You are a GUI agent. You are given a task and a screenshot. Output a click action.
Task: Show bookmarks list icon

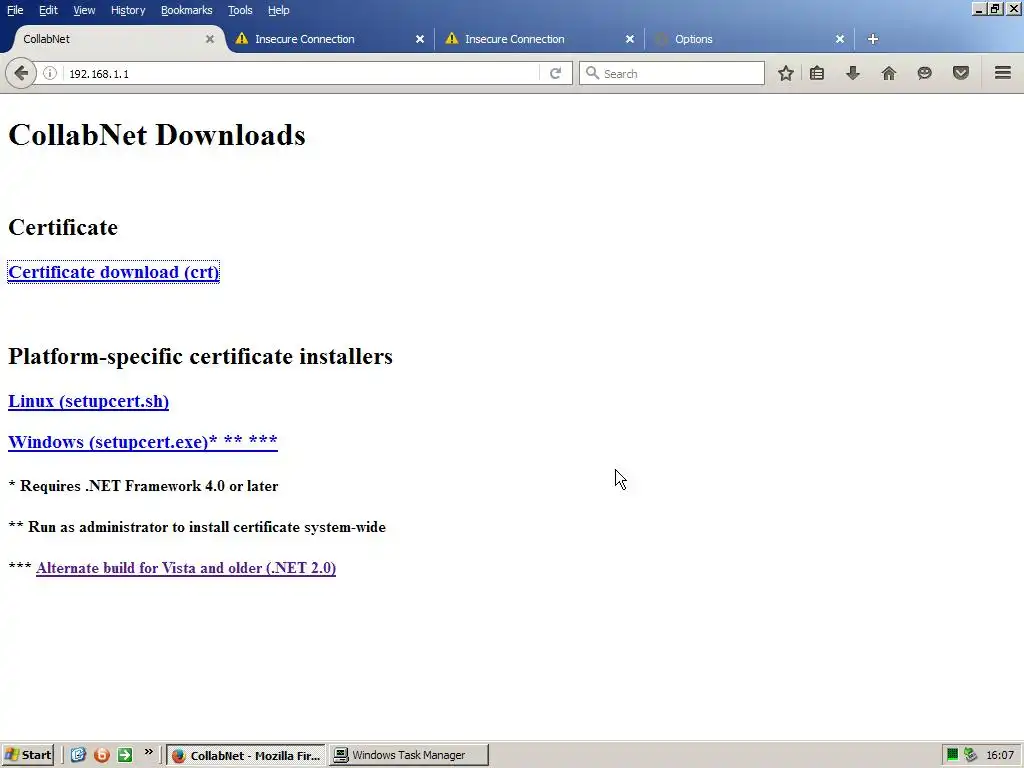point(817,73)
